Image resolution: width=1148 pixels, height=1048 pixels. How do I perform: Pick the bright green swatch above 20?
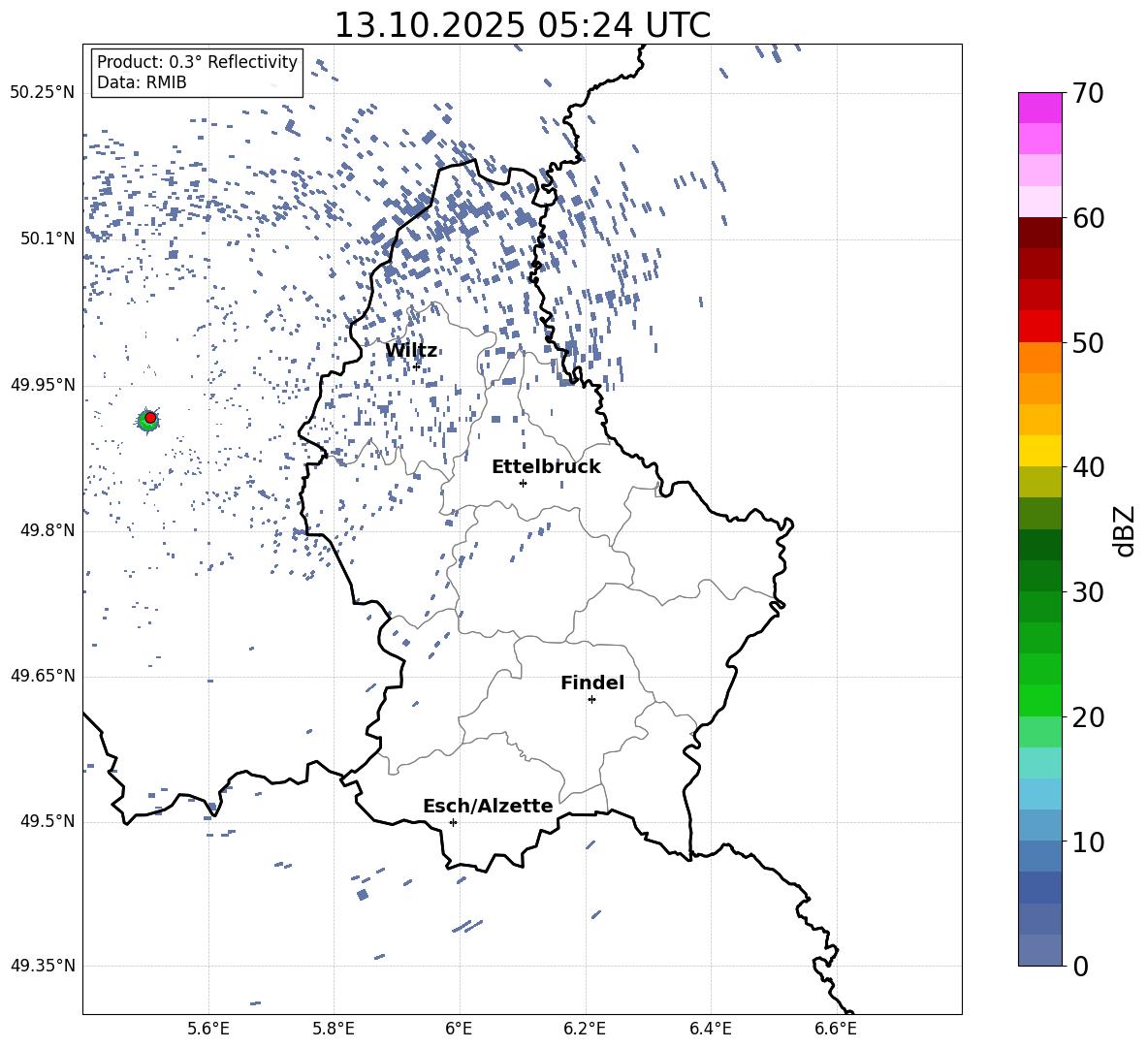point(1039,700)
